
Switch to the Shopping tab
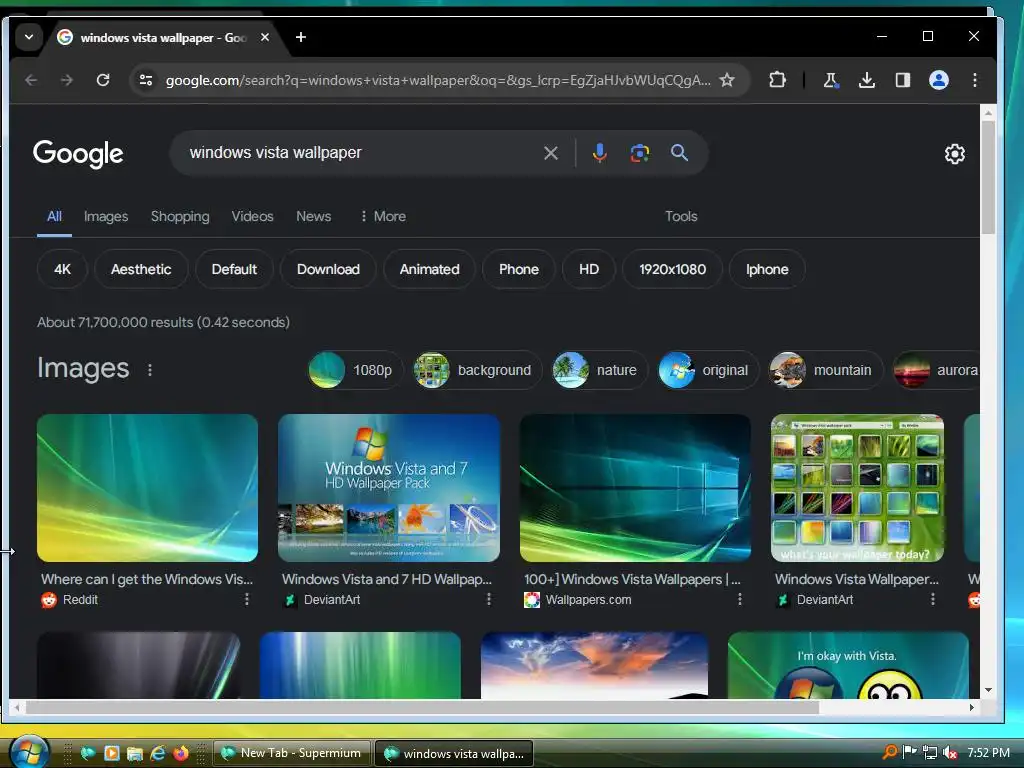point(180,216)
